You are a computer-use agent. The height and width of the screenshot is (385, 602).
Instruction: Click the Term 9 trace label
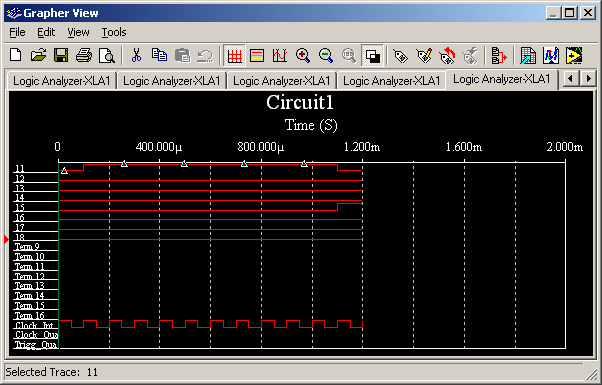27,246
